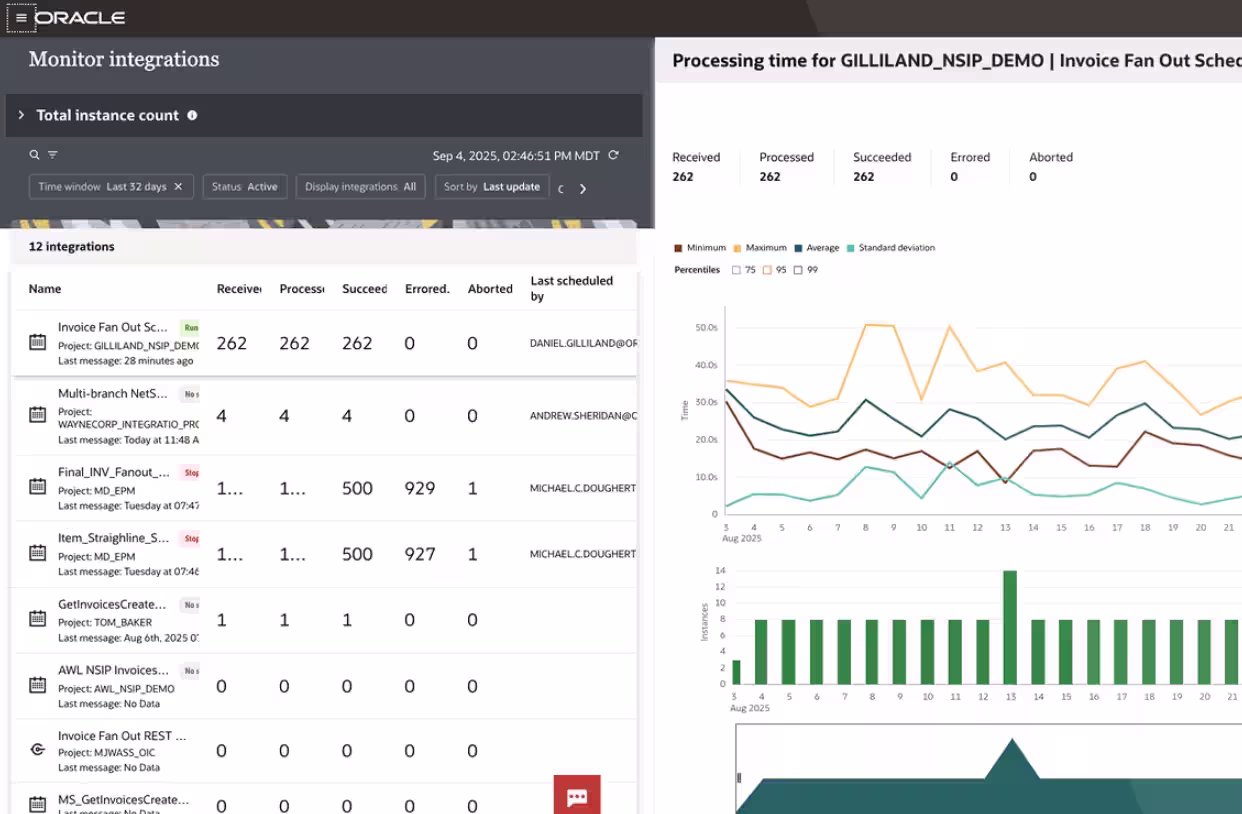Select the Multi-branch NetS… integration row
Screen dimensions: 1242x814
pyautogui.click(x=112, y=394)
